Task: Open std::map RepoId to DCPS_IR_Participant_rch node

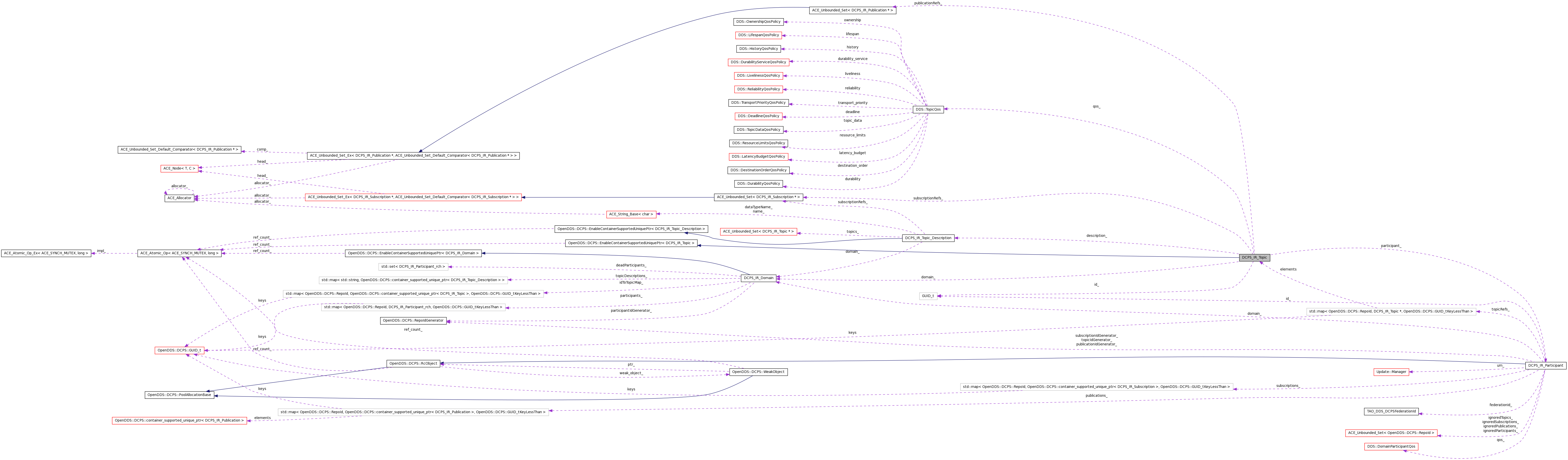Action: tap(413, 307)
